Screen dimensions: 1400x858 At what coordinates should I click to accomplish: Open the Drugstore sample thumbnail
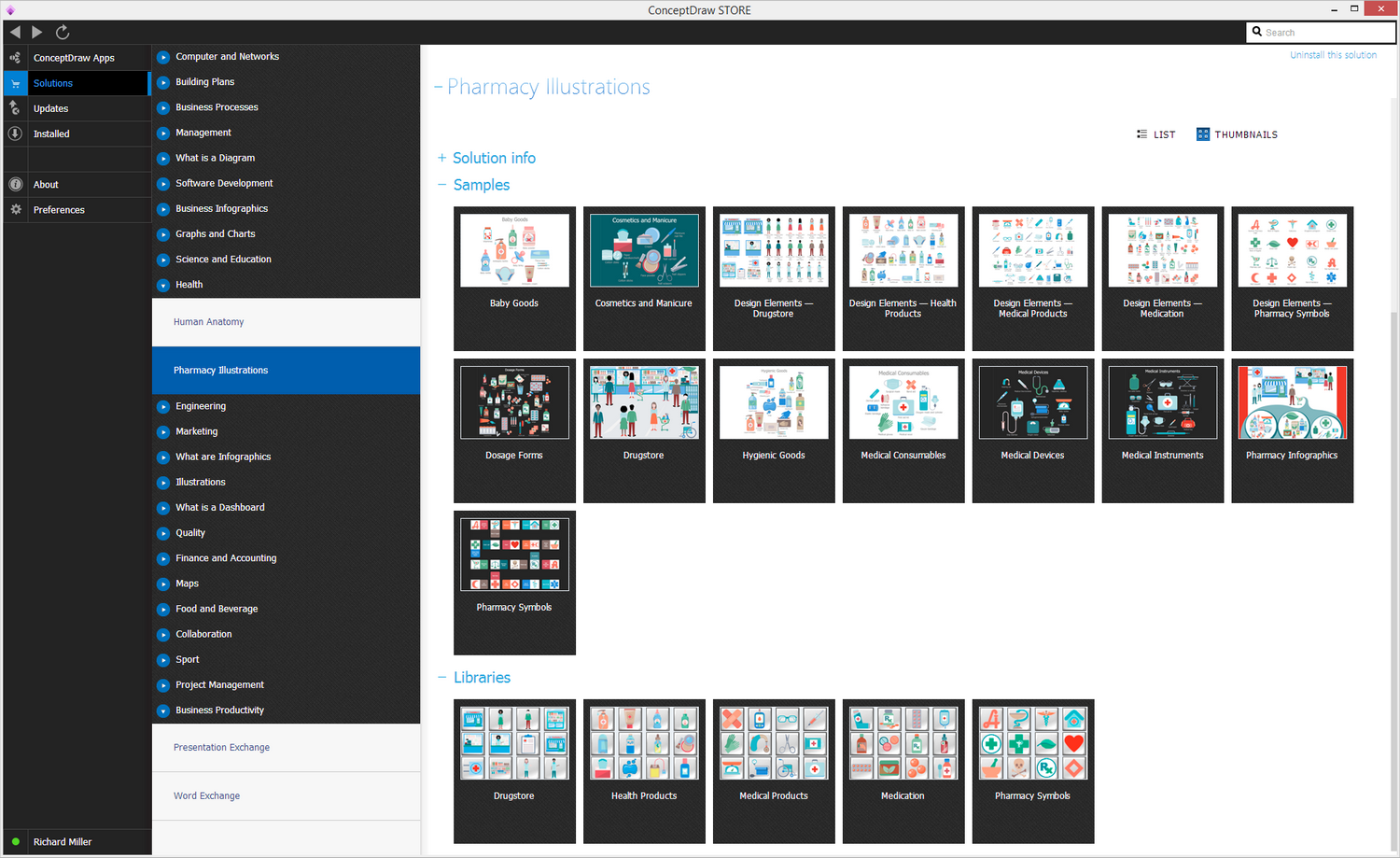(x=644, y=430)
